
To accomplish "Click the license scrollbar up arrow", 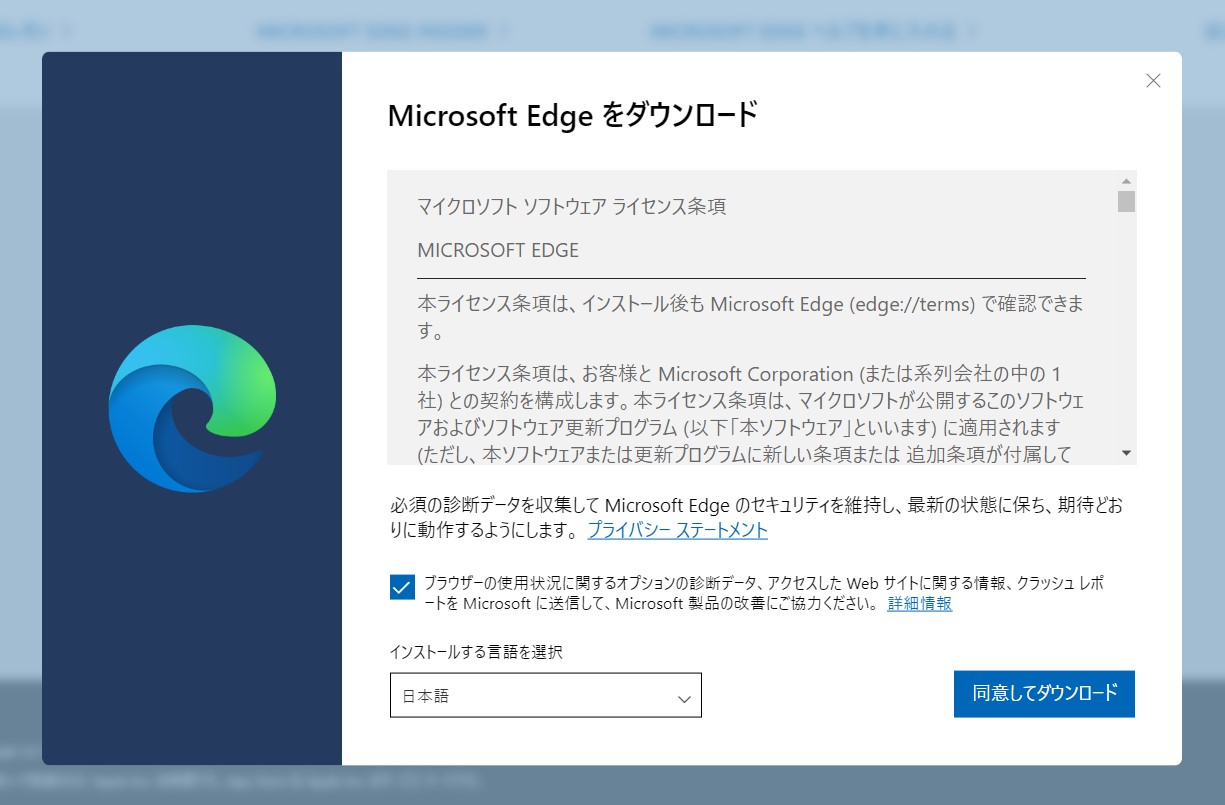I will pos(1126,181).
